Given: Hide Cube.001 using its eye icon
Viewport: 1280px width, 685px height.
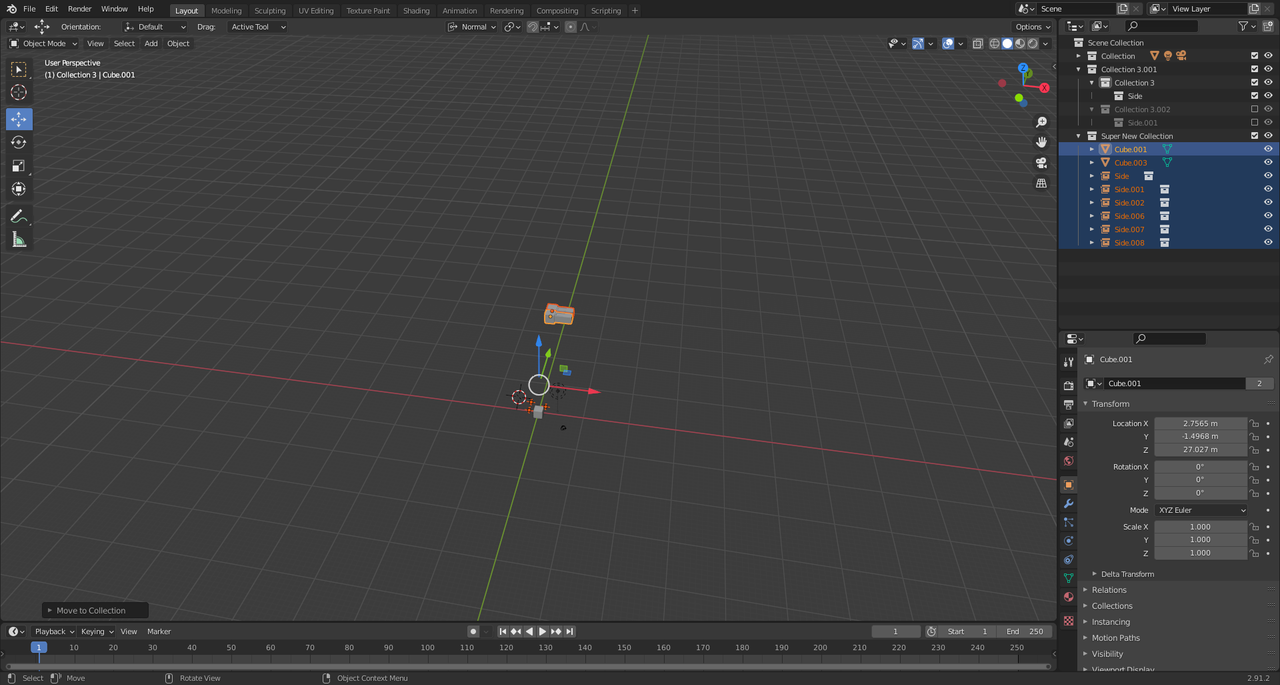Looking at the screenshot, I should pyautogui.click(x=1268, y=149).
